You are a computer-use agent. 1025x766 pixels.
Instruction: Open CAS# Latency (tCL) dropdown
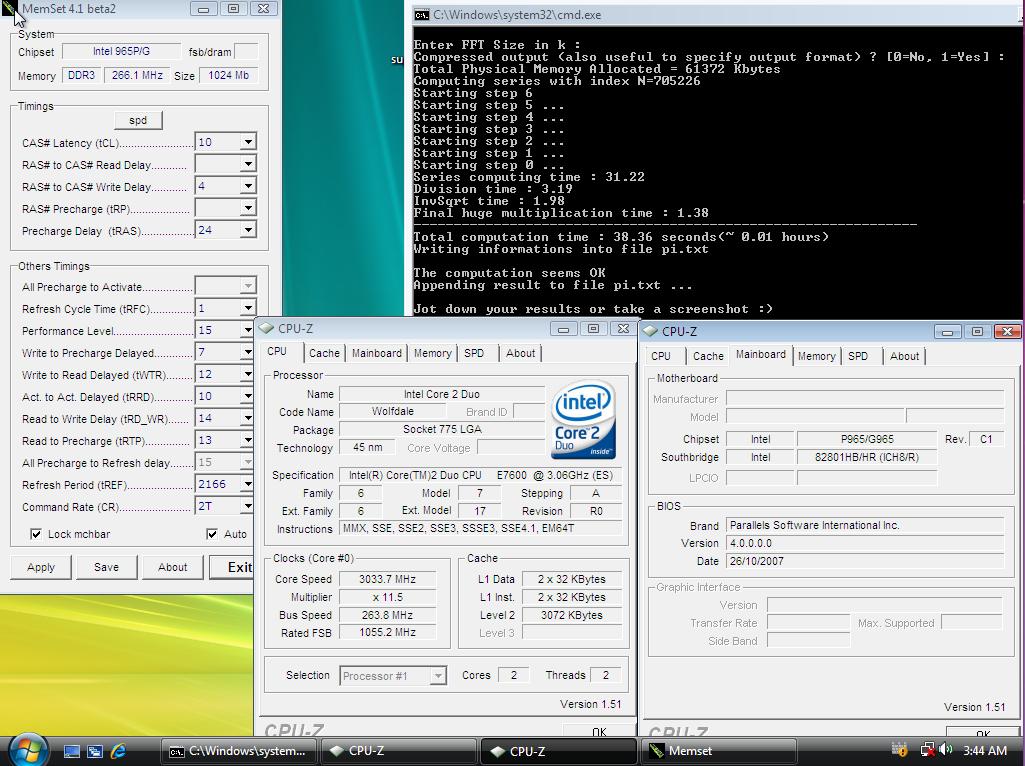click(x=248, y=142)
